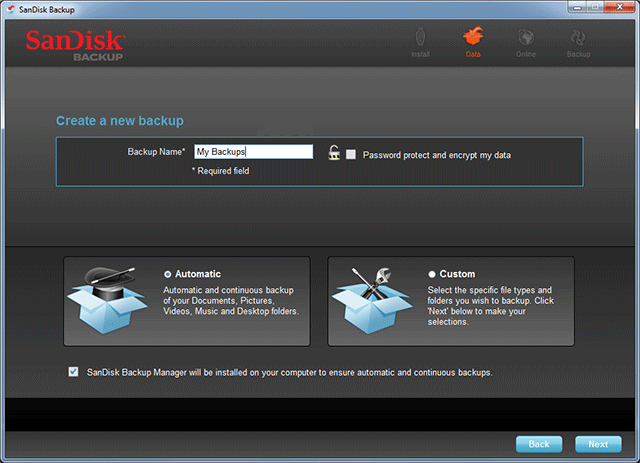Click the 'Backup Name*' label
Viewport: 640px width, 463px height.
(x=156, y=152)
